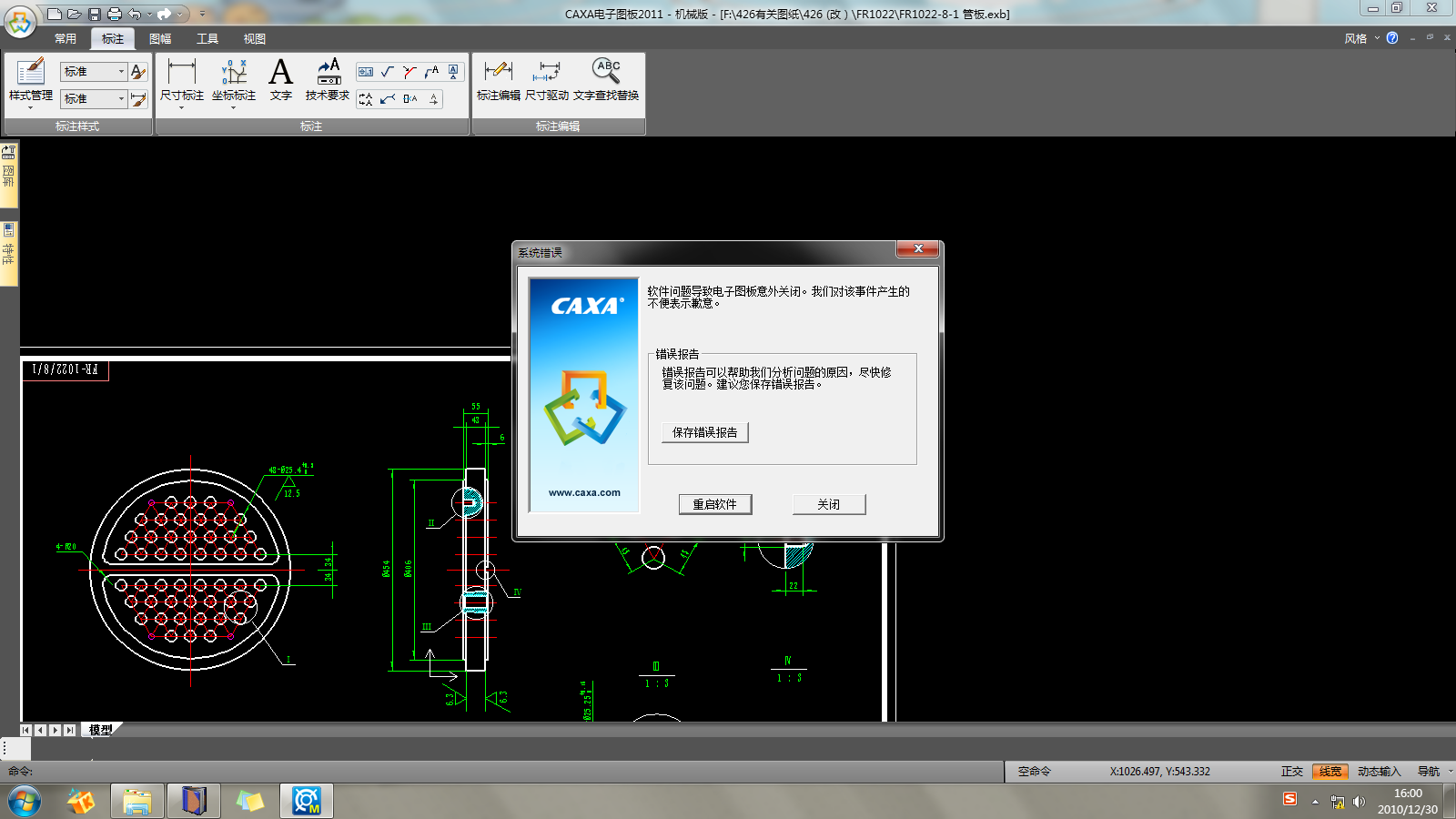Expand the undo history dropdown arrow
1456x819 pixels.
(148, 14)
